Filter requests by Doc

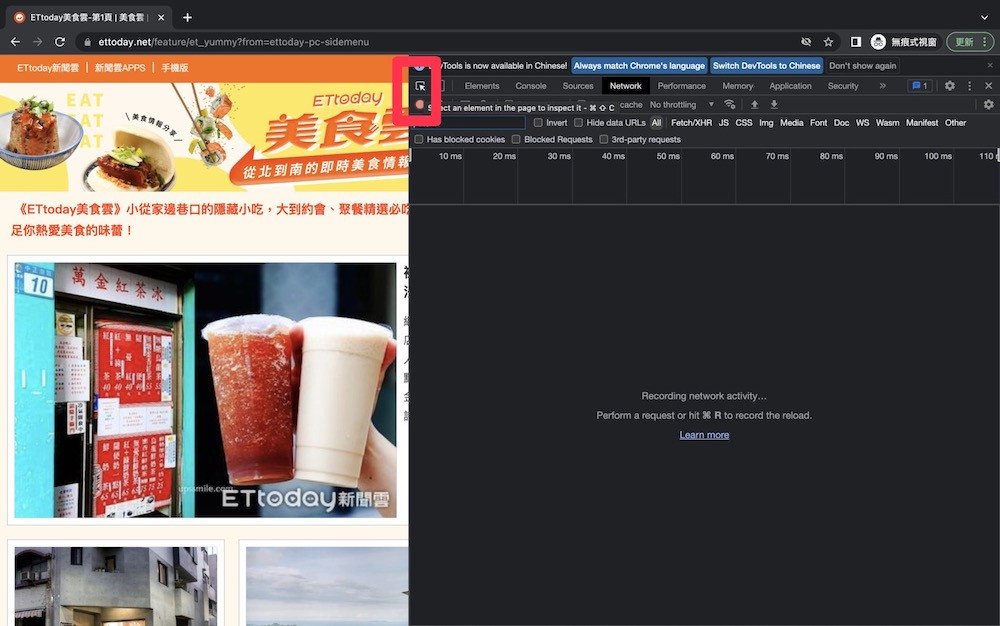tap(841, 122)
